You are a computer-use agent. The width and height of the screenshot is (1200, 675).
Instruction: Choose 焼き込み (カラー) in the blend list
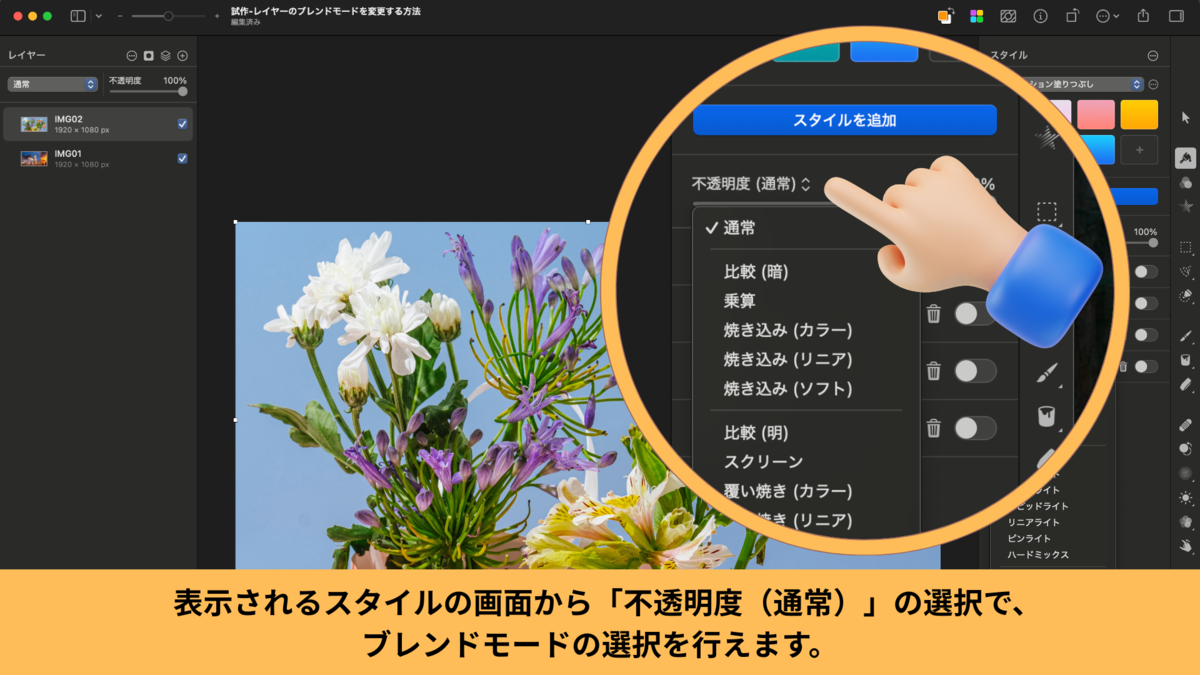point(788,329)
